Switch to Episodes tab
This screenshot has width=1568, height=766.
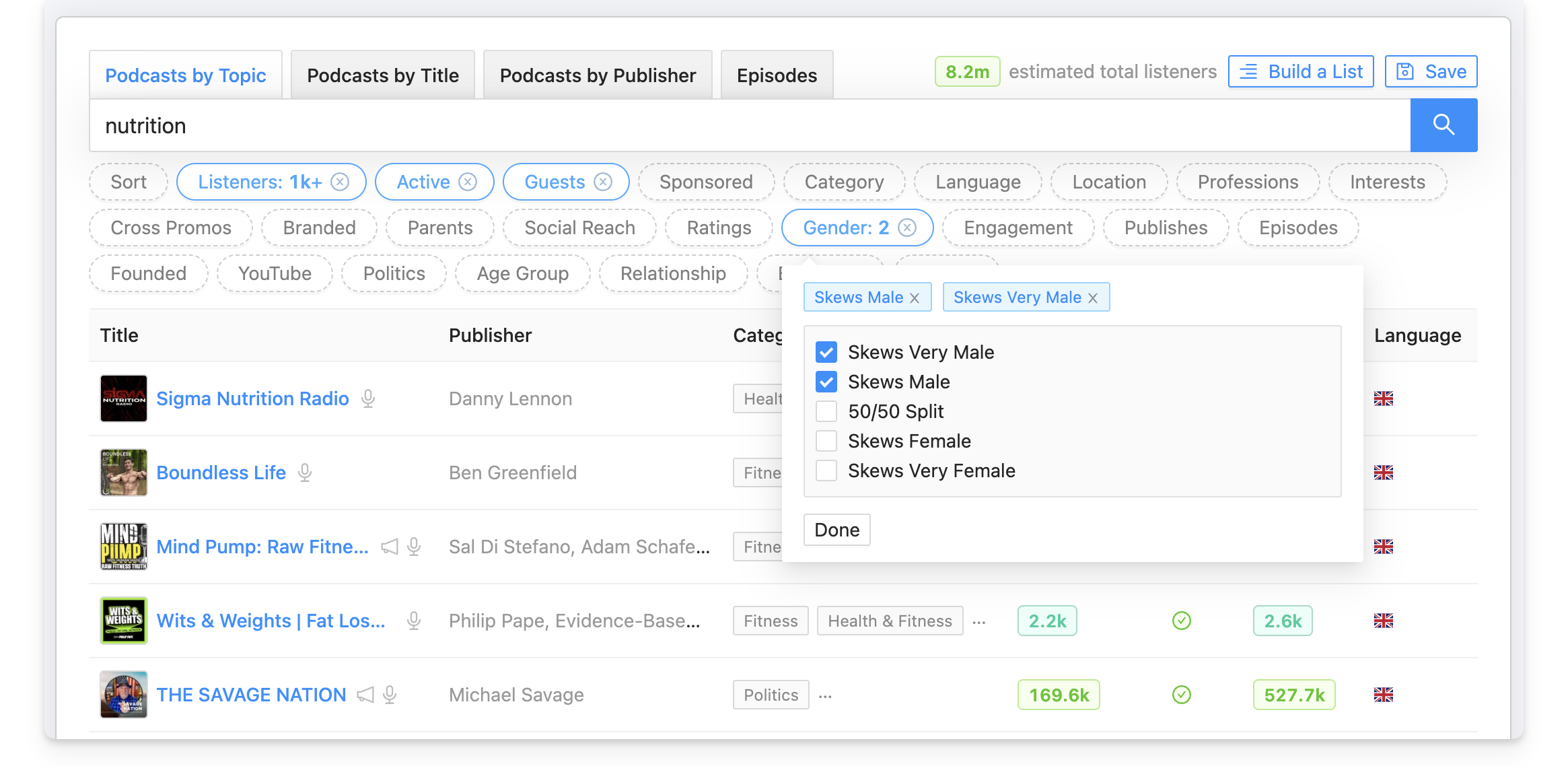click(777, 75)
